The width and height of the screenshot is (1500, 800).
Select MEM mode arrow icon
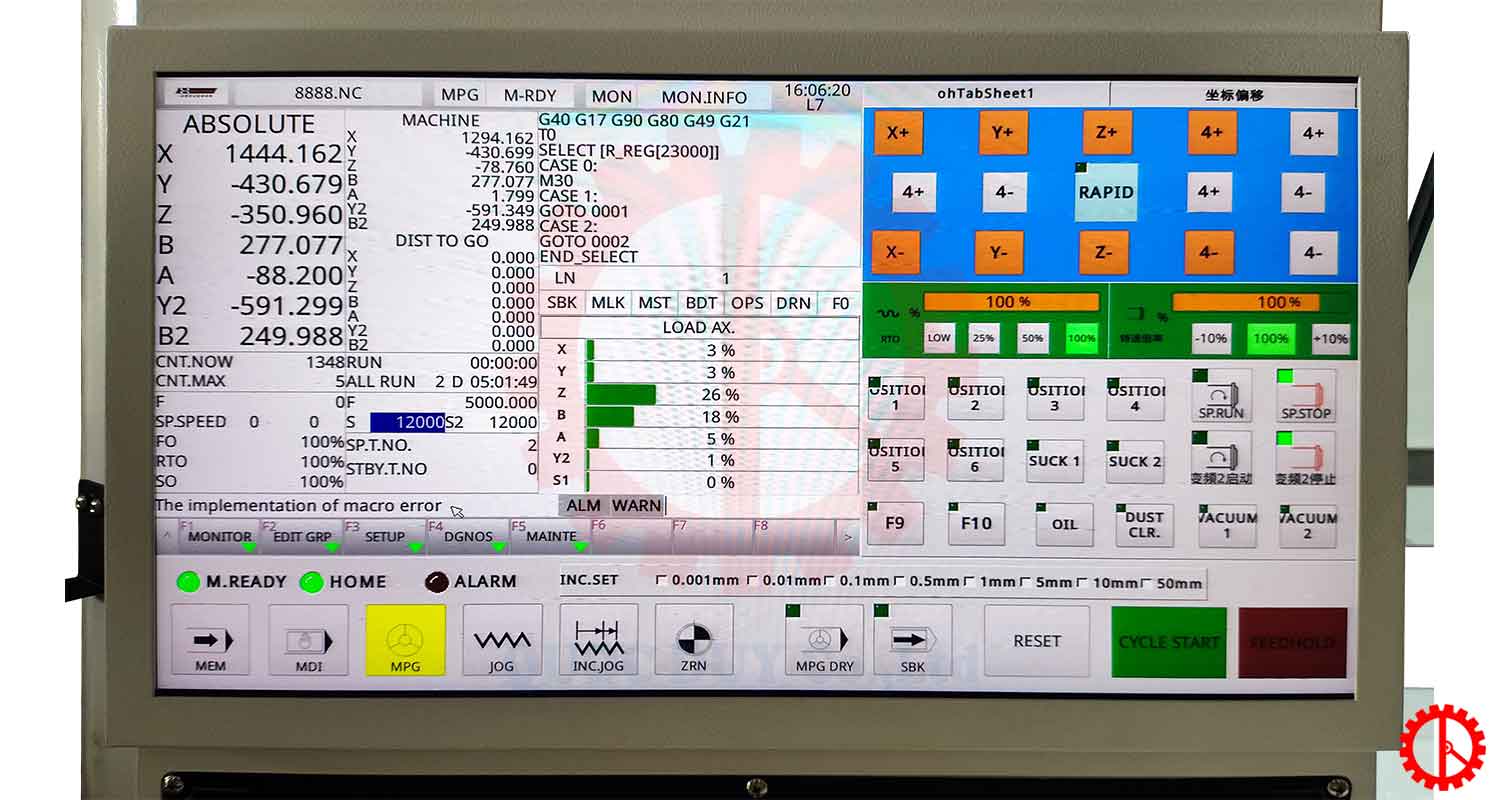tap(210, 640)
